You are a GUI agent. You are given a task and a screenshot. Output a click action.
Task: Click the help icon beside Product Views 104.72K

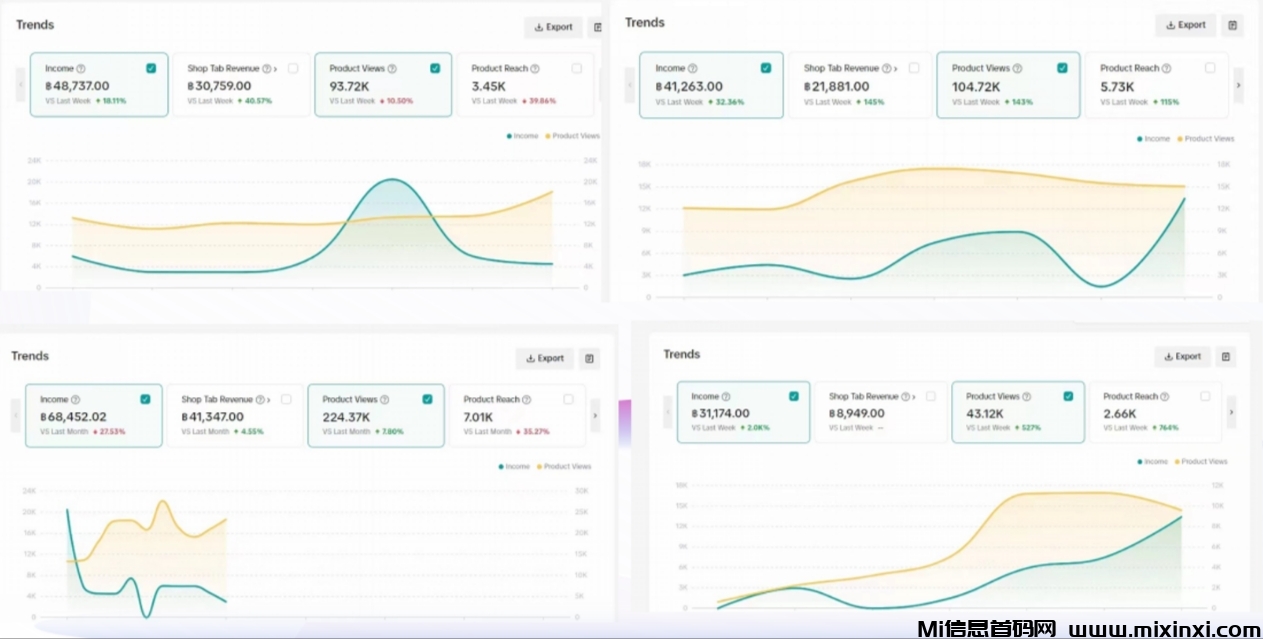(x=1017, y=69)
